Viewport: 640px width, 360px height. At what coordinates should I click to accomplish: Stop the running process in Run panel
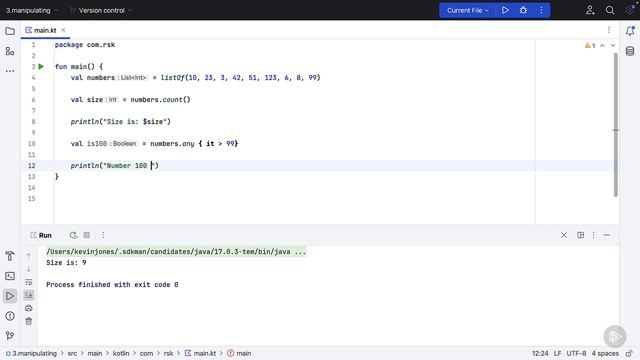click(x=87, y=235)
